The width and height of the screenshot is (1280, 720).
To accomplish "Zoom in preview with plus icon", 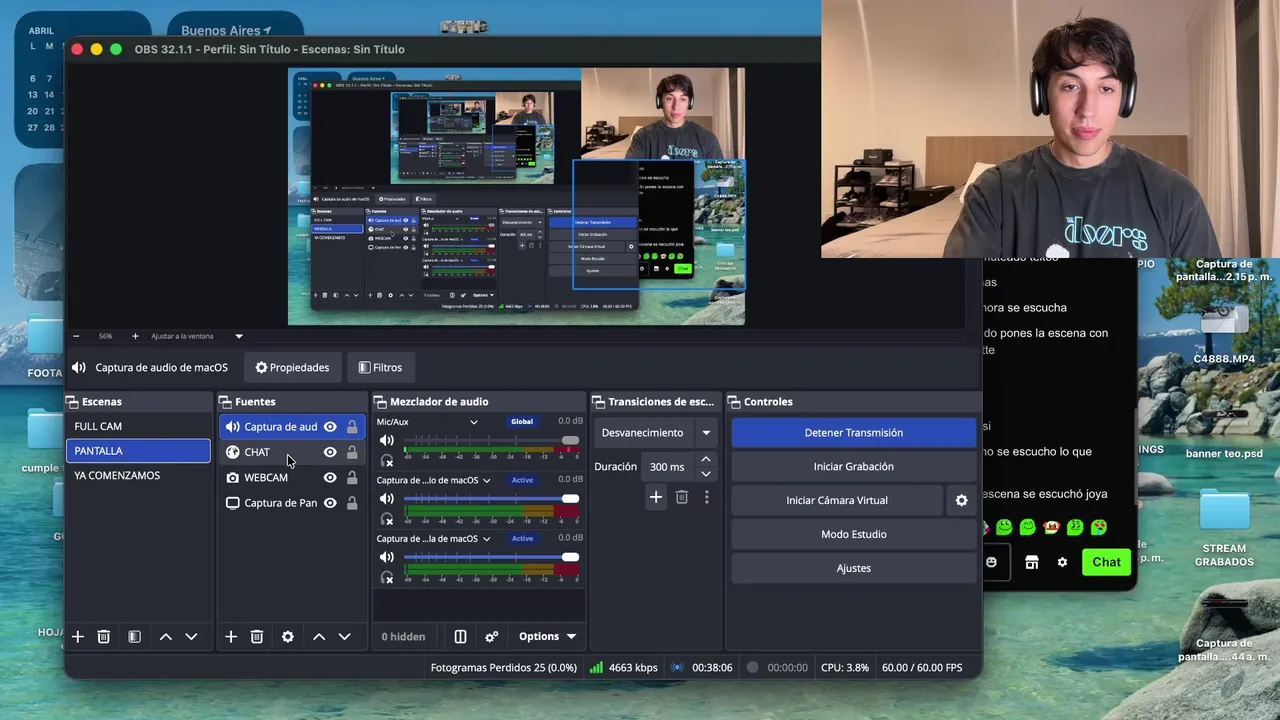I will [x=135, y=336].
